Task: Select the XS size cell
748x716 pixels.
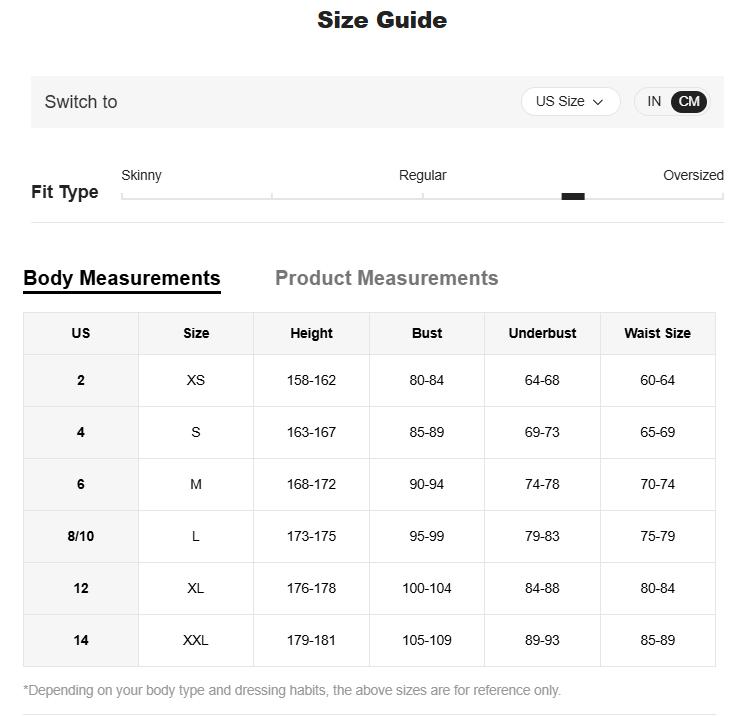Action: tap(196, 380)
